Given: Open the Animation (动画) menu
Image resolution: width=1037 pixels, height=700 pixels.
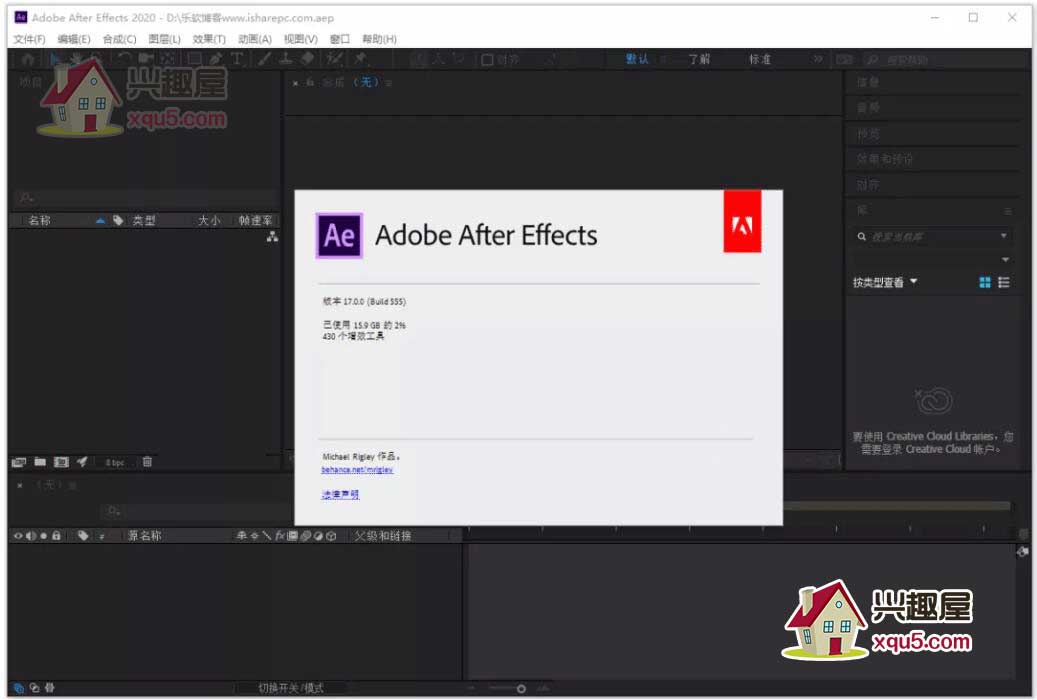Looking at the screenshot, I should (255, 39).
